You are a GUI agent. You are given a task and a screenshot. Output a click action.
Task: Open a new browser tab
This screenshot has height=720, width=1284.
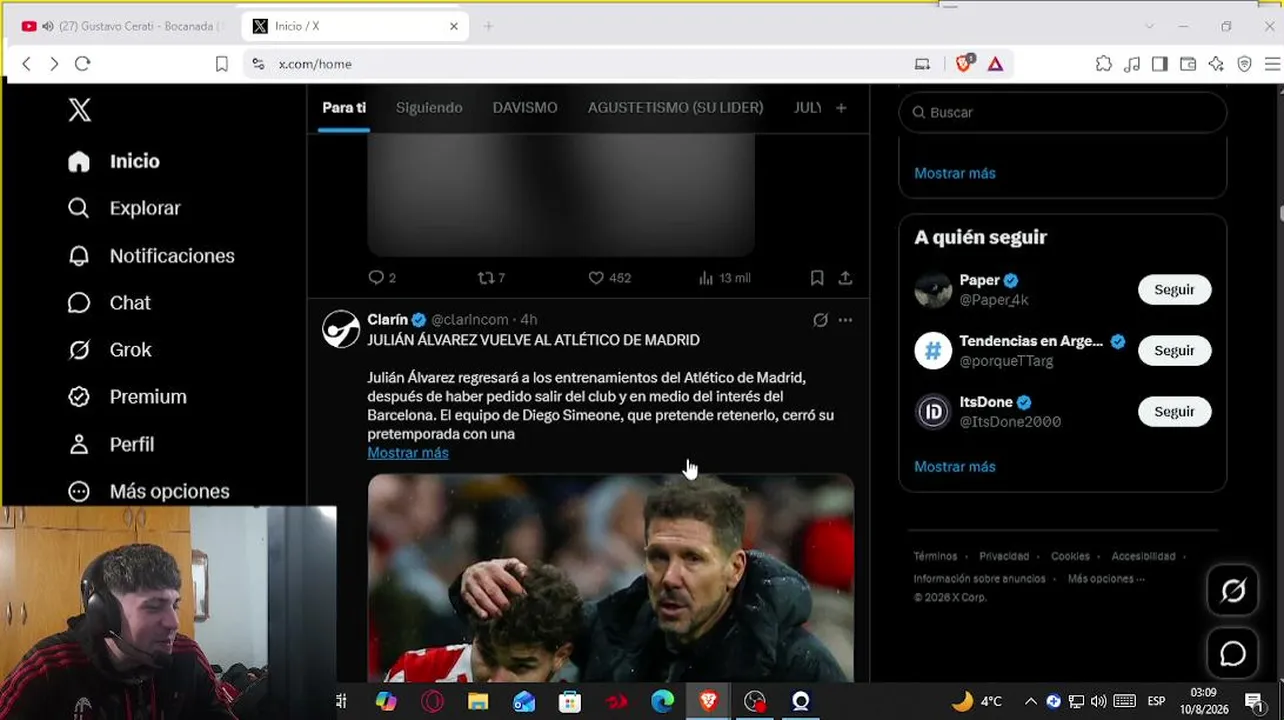[x=488, y=26]
